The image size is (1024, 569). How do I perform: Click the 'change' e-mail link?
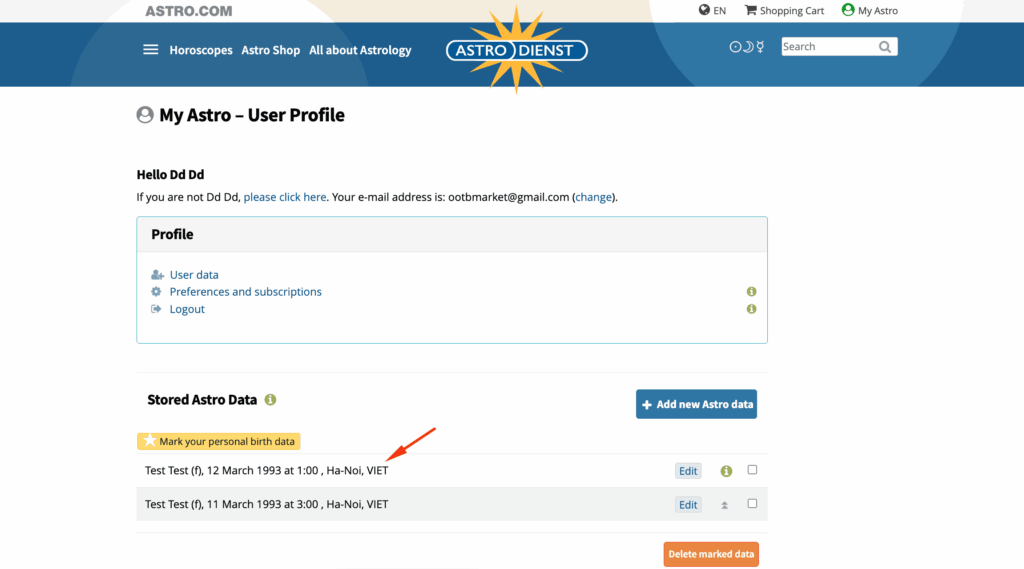pyautogui.click(x=594, y=197)
